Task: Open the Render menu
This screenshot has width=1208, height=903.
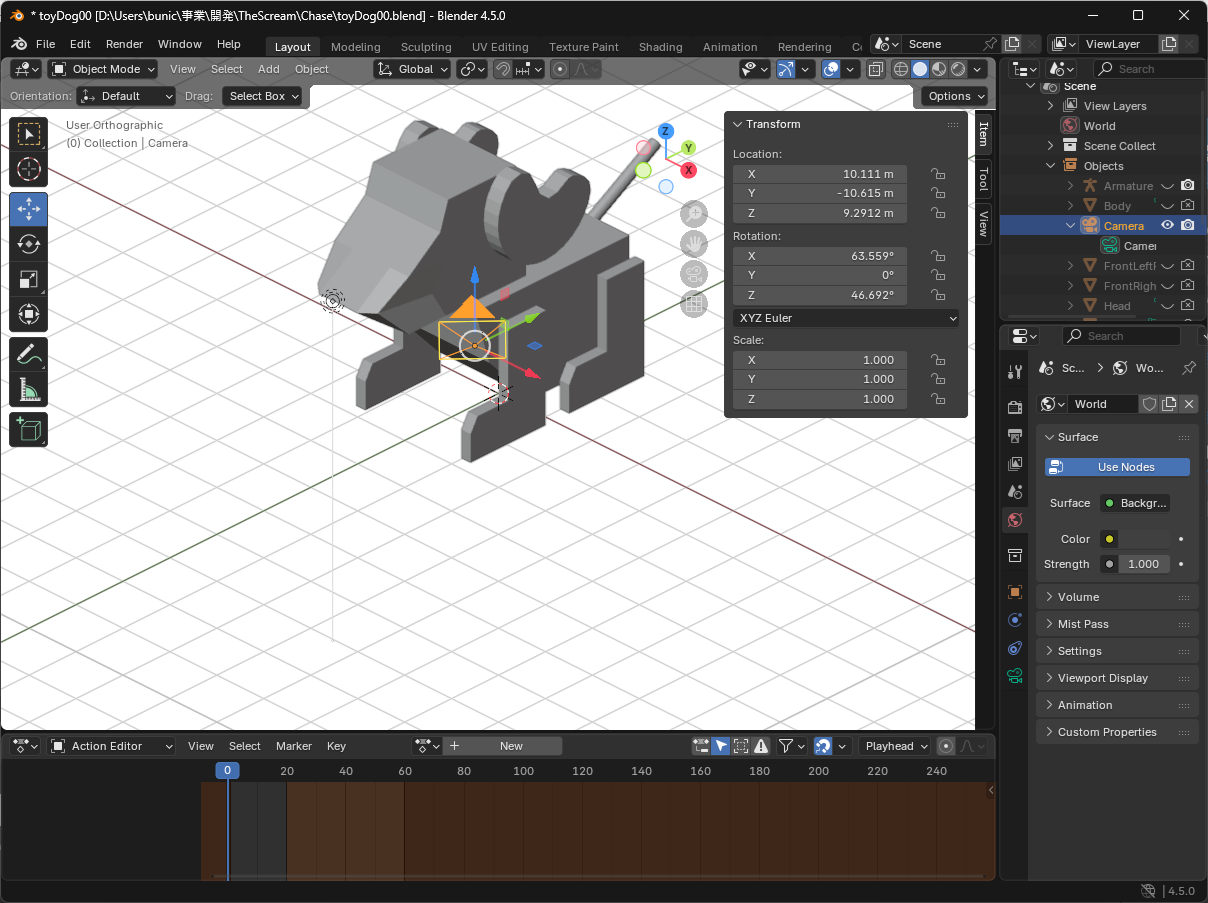Action: point(124,44)
